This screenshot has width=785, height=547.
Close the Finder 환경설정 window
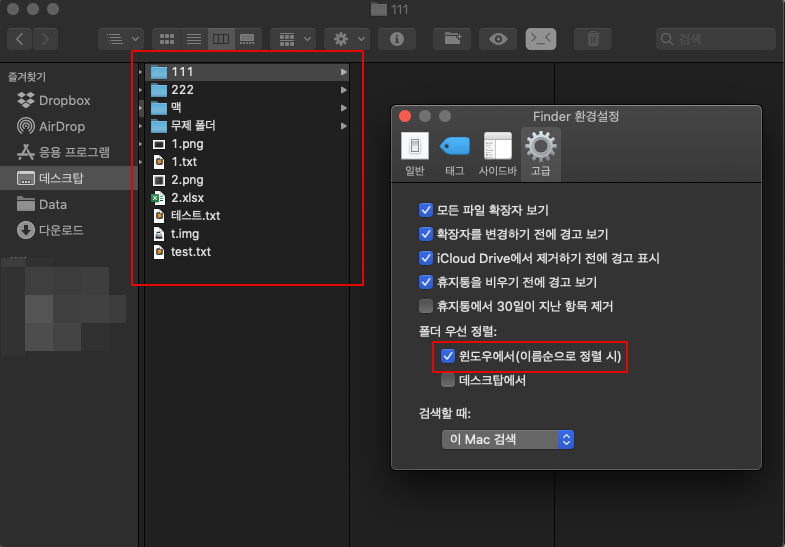(x=405, y=117)
